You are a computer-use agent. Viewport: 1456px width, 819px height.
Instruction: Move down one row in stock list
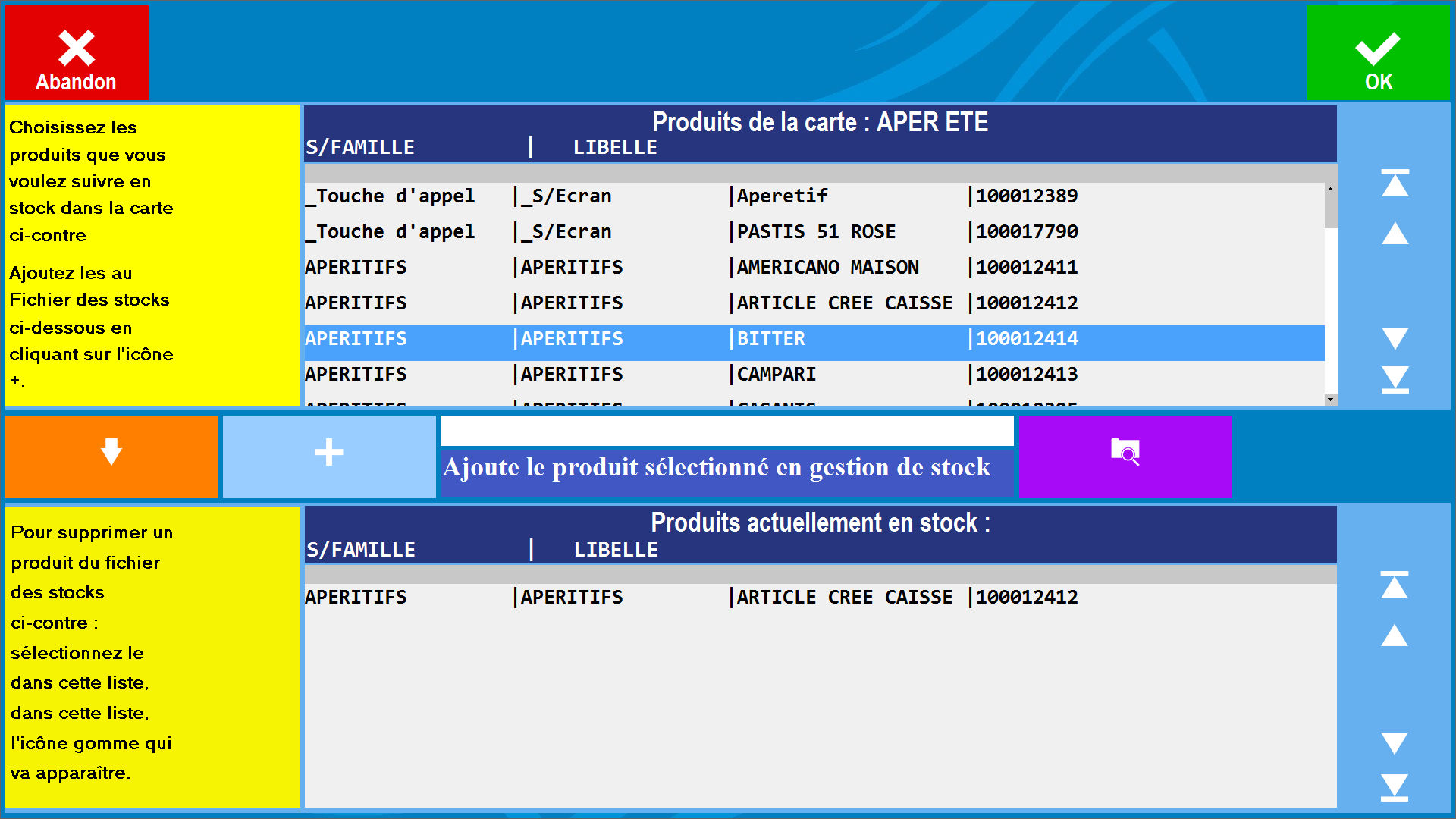[1395, 743]
